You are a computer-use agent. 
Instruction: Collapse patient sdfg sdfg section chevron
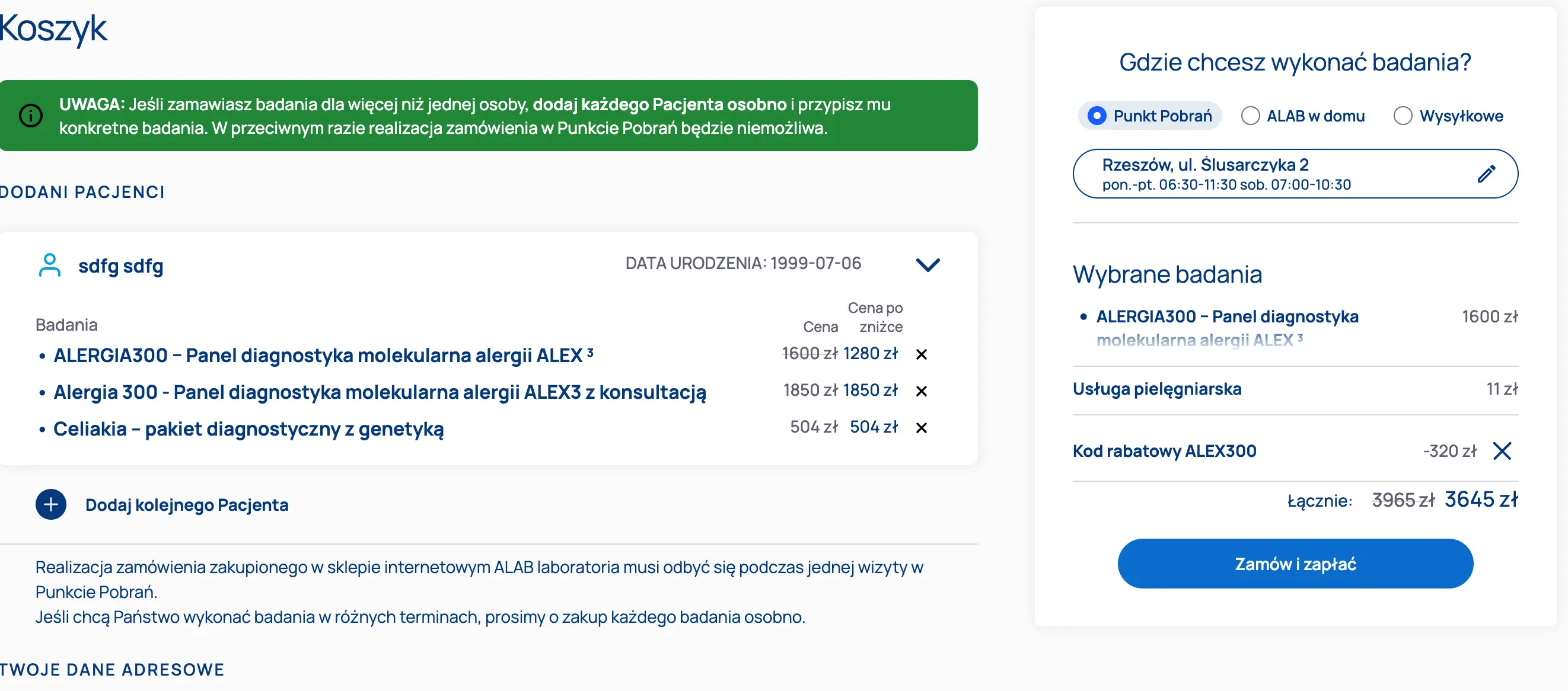coord(928,264)
